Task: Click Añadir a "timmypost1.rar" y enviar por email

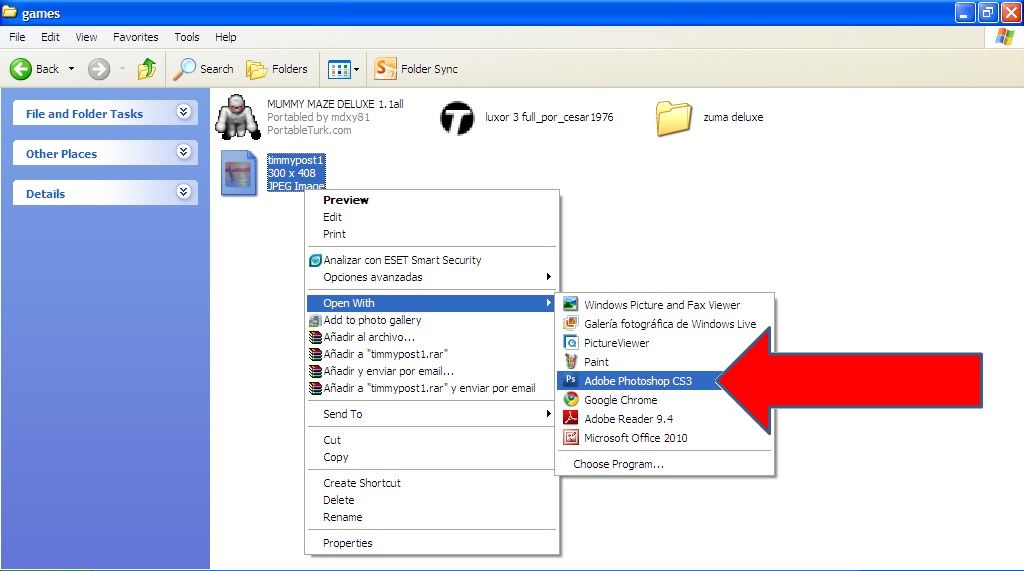Action: (x=432, y=388)
